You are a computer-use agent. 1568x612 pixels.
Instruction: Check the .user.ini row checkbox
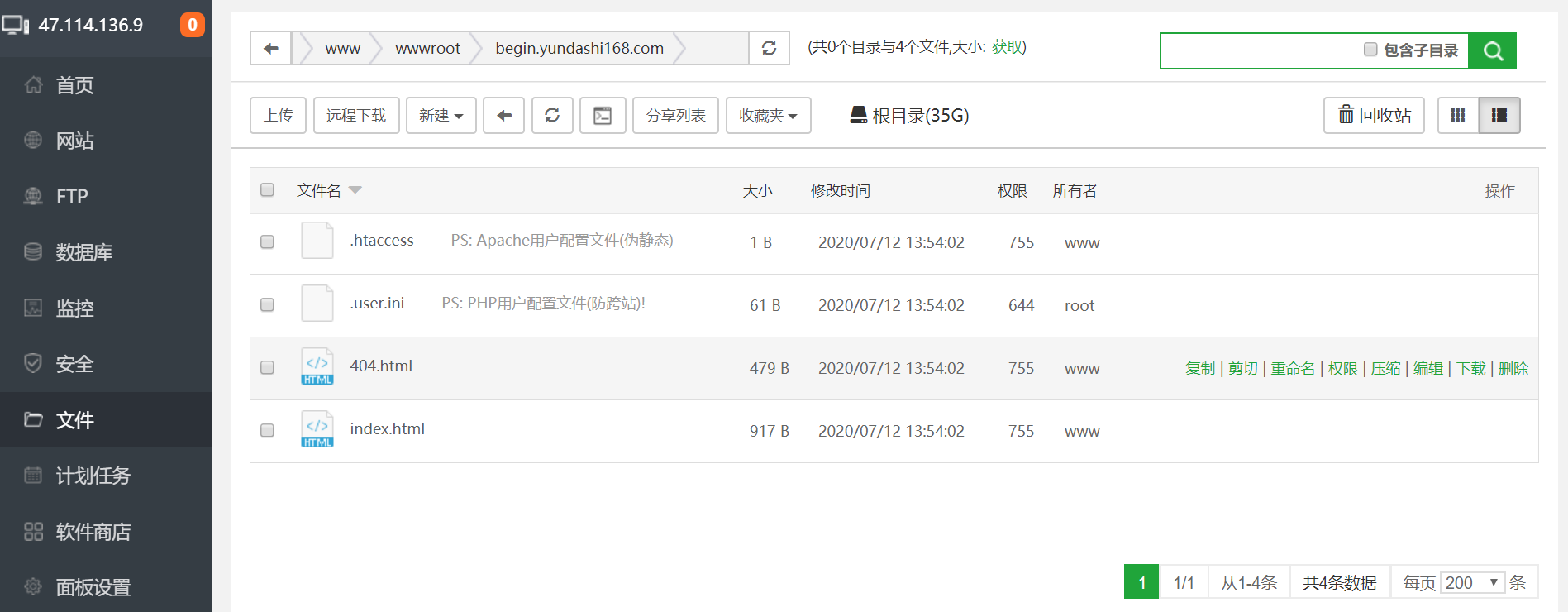coord(267,304)
